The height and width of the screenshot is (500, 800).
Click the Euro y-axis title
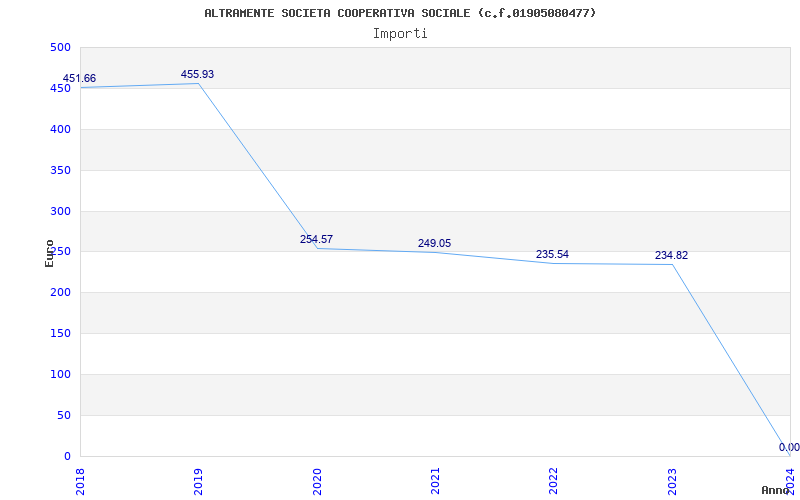coord(49,254)
